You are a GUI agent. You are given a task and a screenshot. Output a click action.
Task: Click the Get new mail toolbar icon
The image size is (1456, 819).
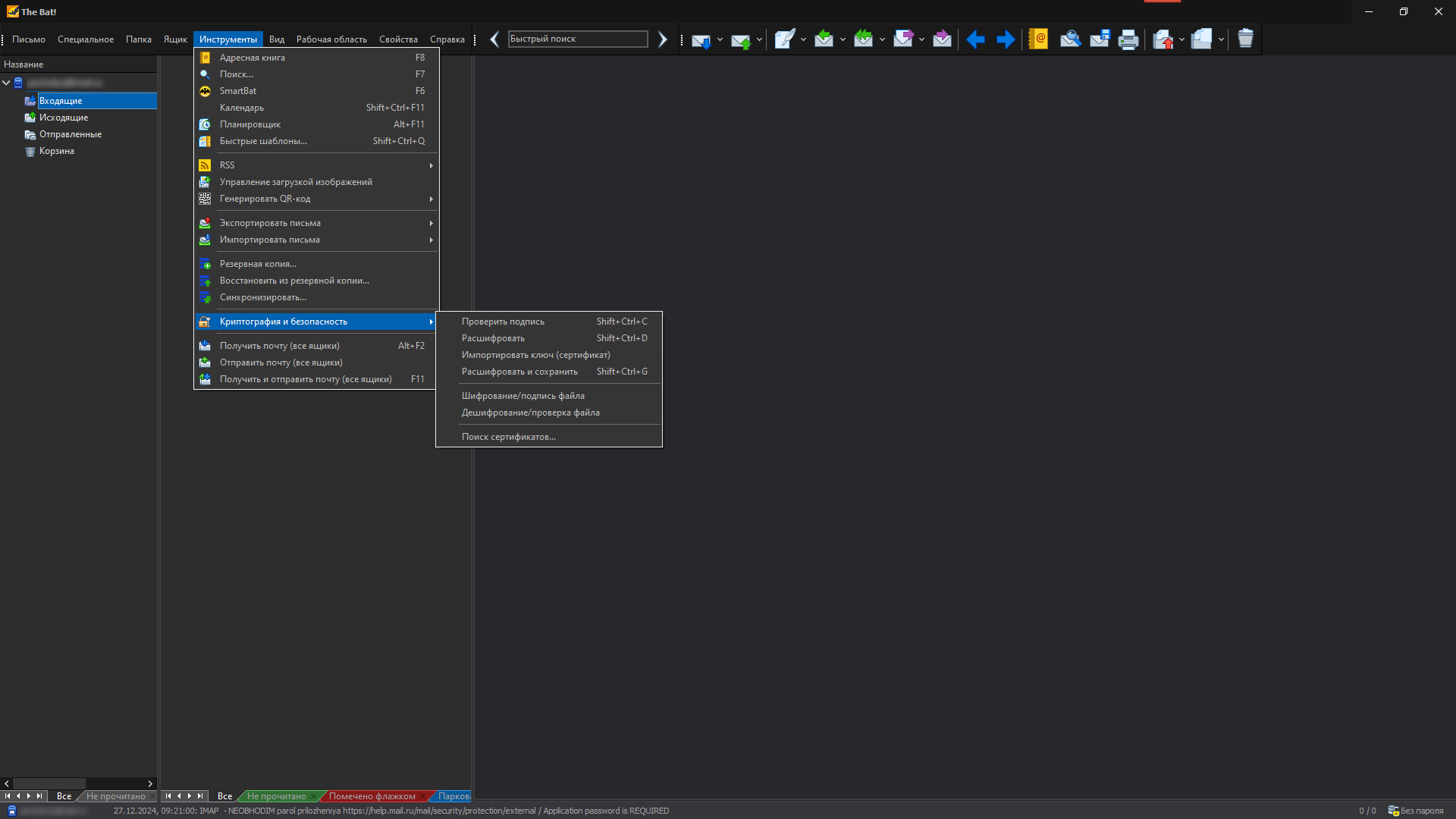tap(701, 39)
